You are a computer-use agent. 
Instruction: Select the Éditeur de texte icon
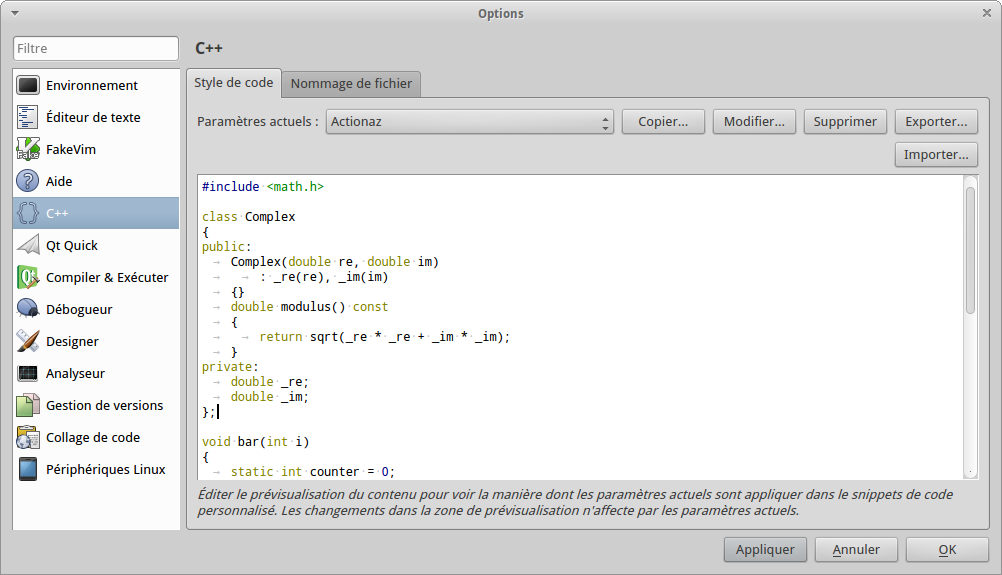[x=28, y=118]
